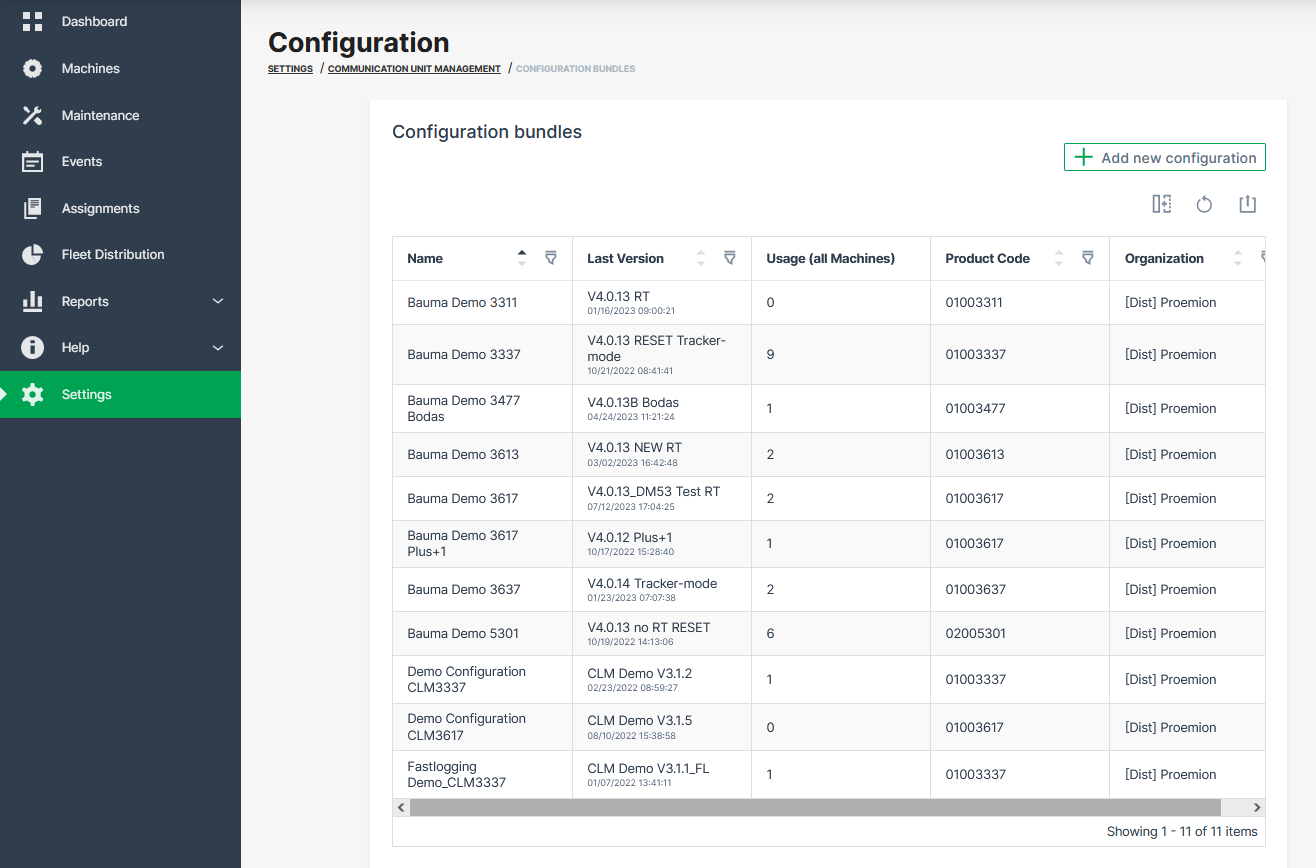This screenshot has width=1316, height=868.
Task: Click the Dashboard icon in the sidebar
Action: [33, 21]
